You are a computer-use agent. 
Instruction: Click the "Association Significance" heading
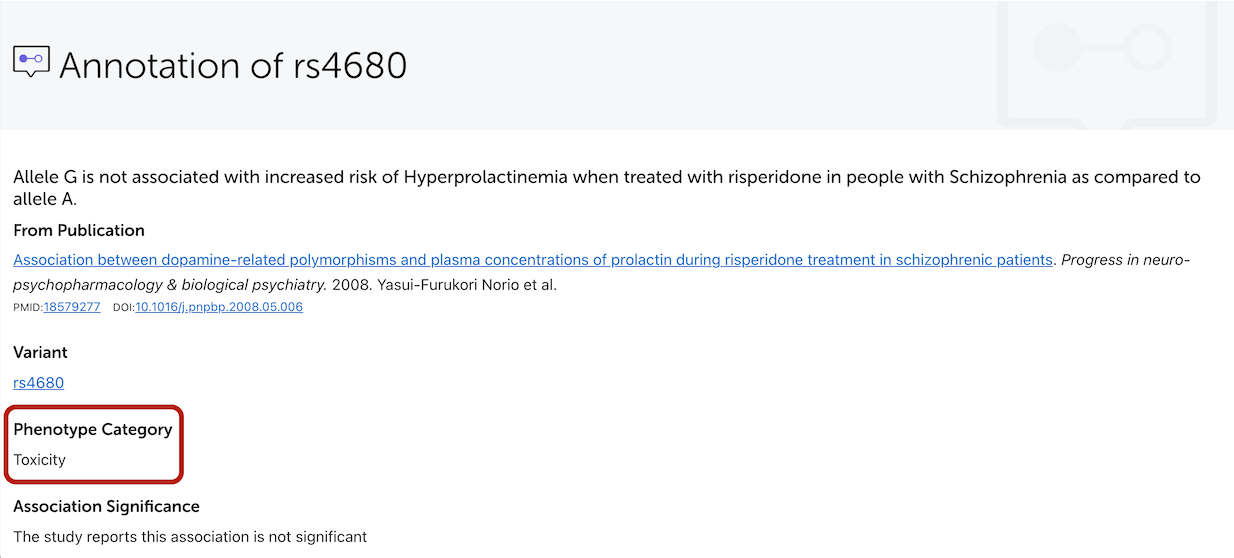[x=106, y=506]
